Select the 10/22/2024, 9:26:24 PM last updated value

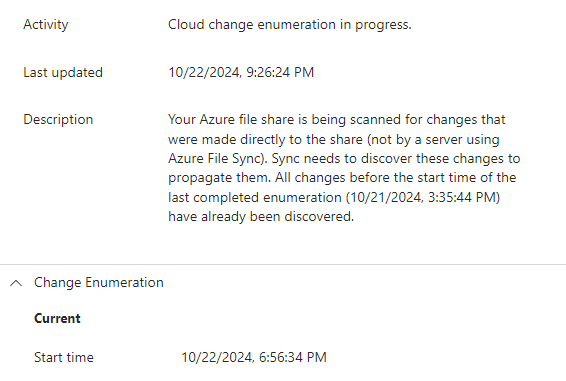(241, 72)
